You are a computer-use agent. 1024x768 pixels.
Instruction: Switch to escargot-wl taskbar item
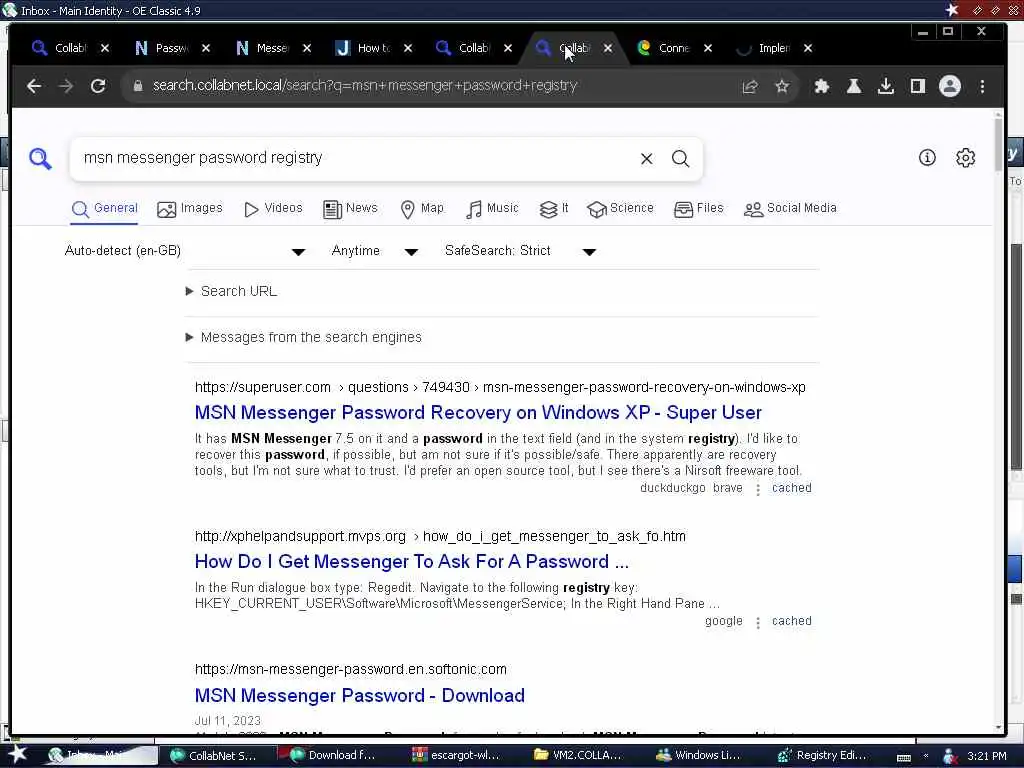click(x=456, y=756)
